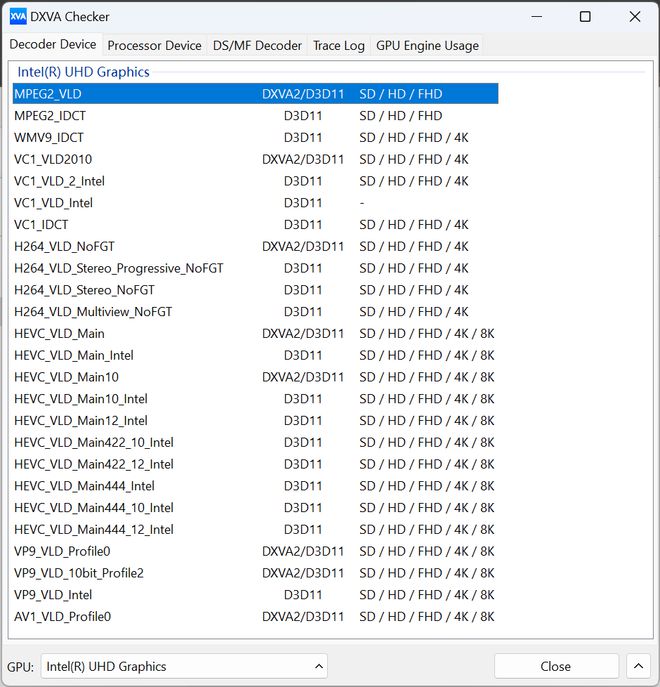The height and width of the screenshot is (687, 660).
Task: Select the AV1_VLD_Profile0 row
Action: [255, 616]
